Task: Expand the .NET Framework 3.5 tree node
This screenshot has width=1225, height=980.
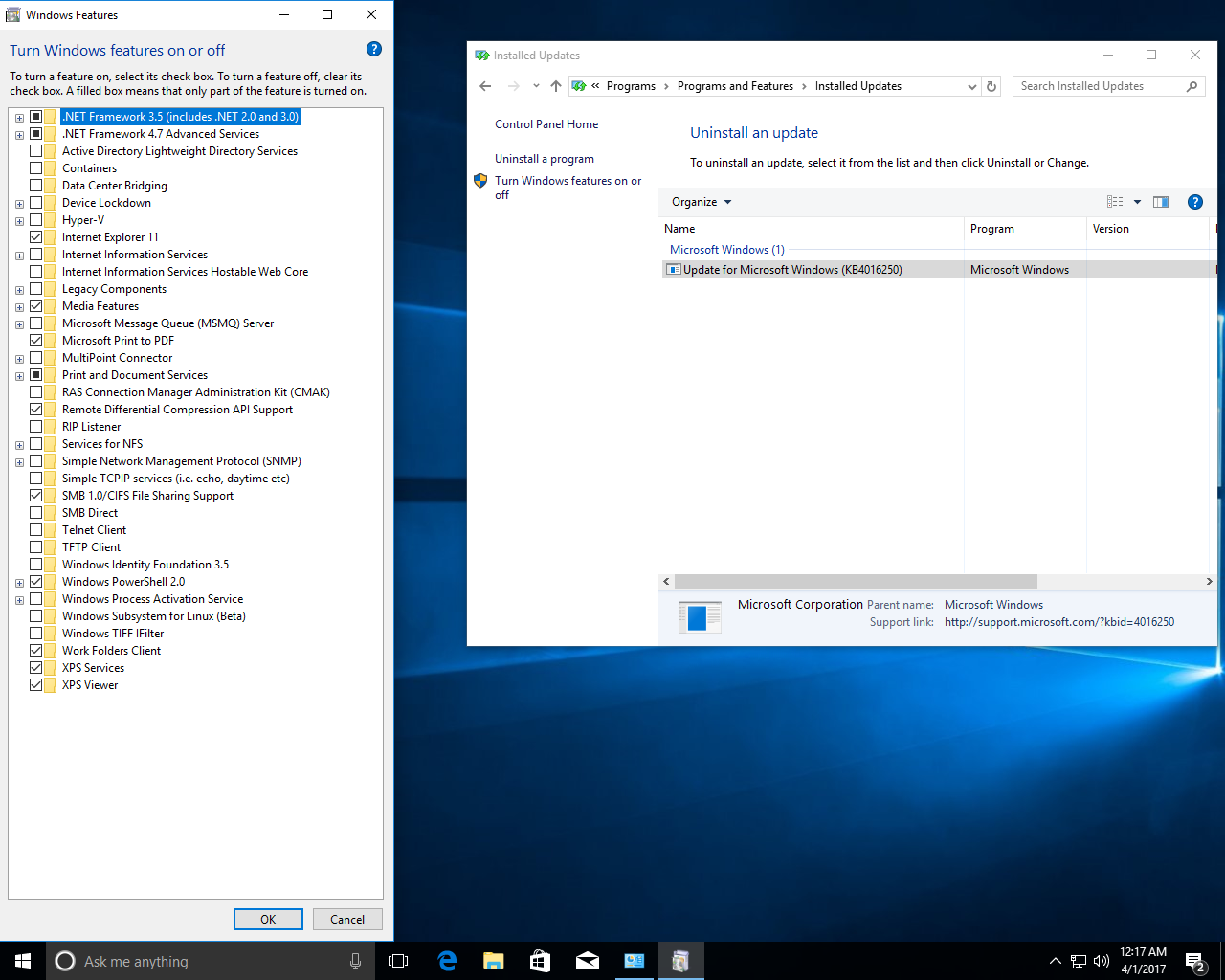Action: click(19, 118)
